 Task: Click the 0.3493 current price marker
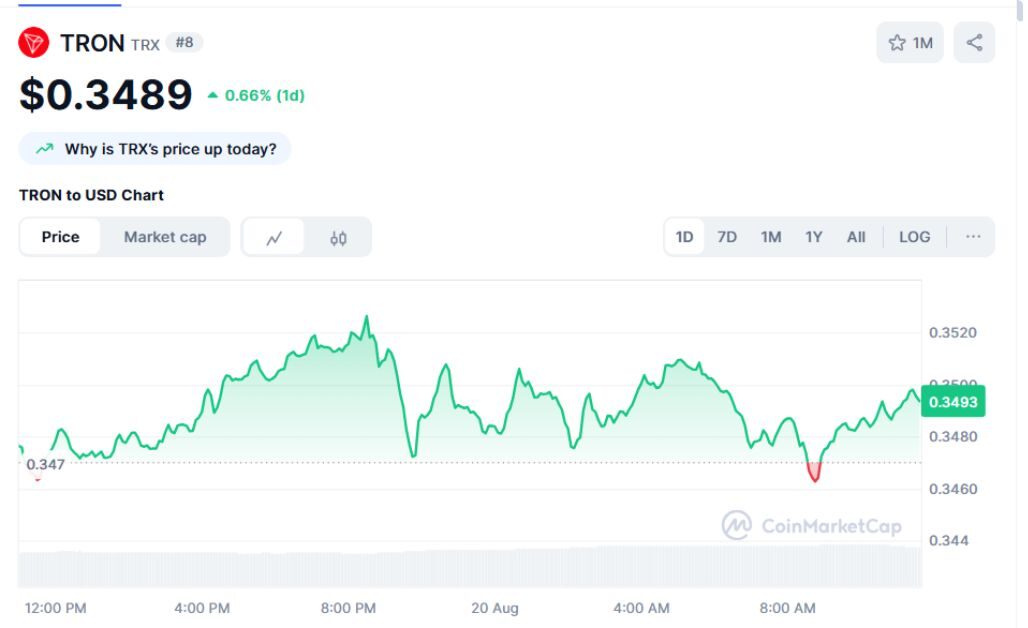click(953, 402)
